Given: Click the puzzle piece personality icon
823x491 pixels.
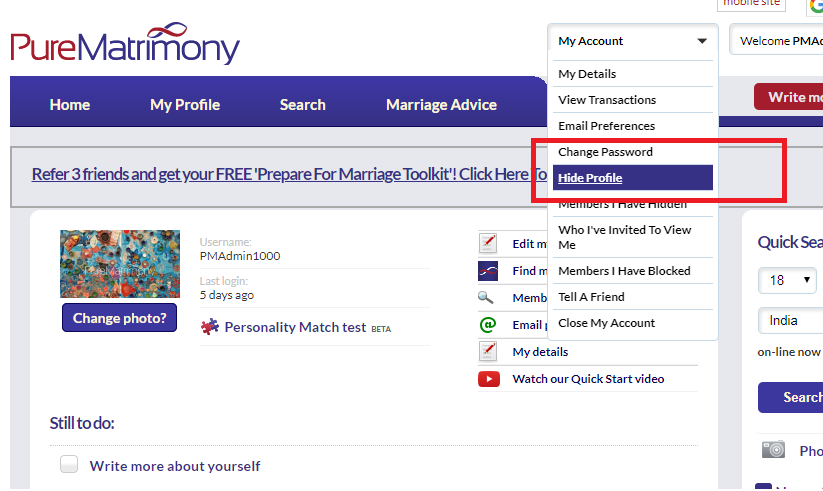Looking at the screenshot, I should click(x=210, y=327).
